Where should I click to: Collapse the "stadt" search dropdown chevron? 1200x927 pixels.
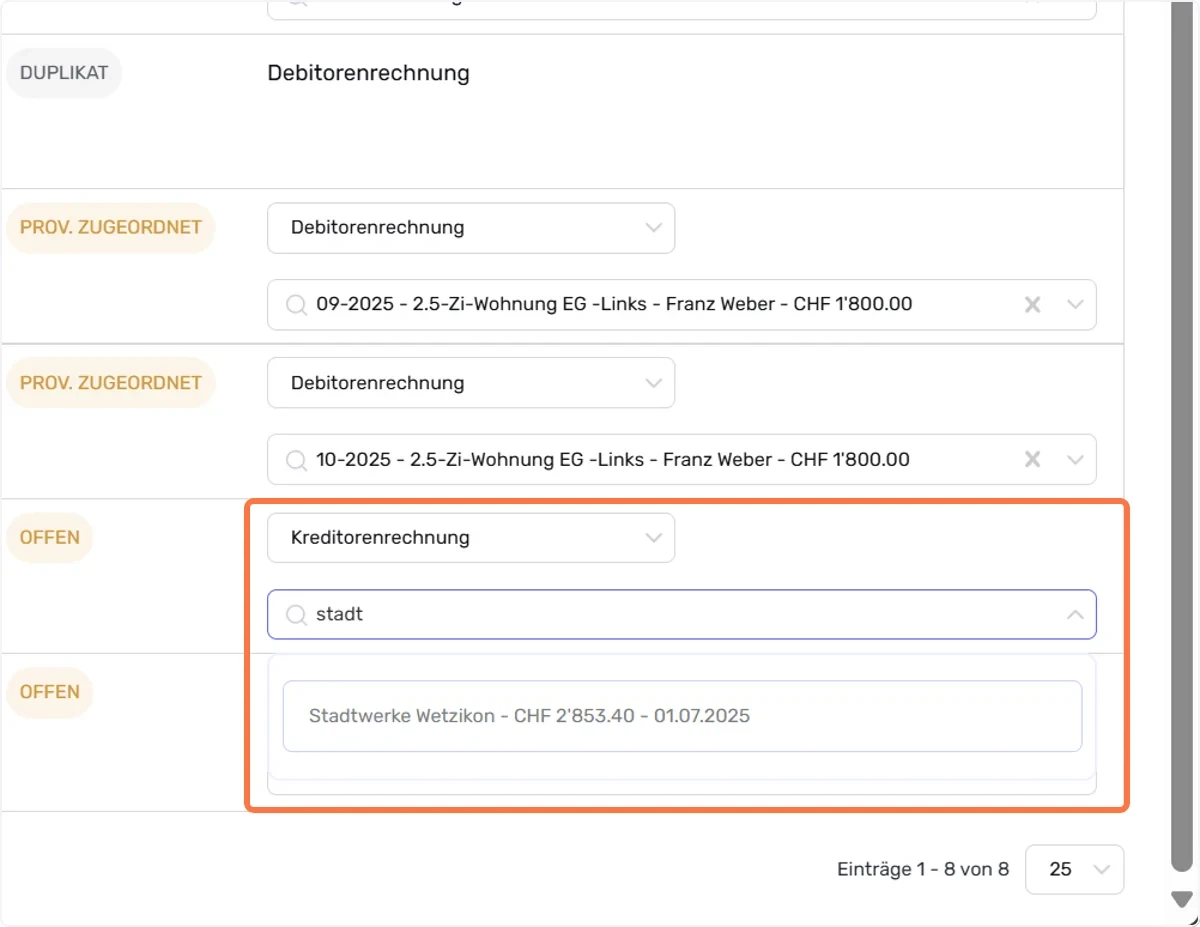coord(1075,615)
